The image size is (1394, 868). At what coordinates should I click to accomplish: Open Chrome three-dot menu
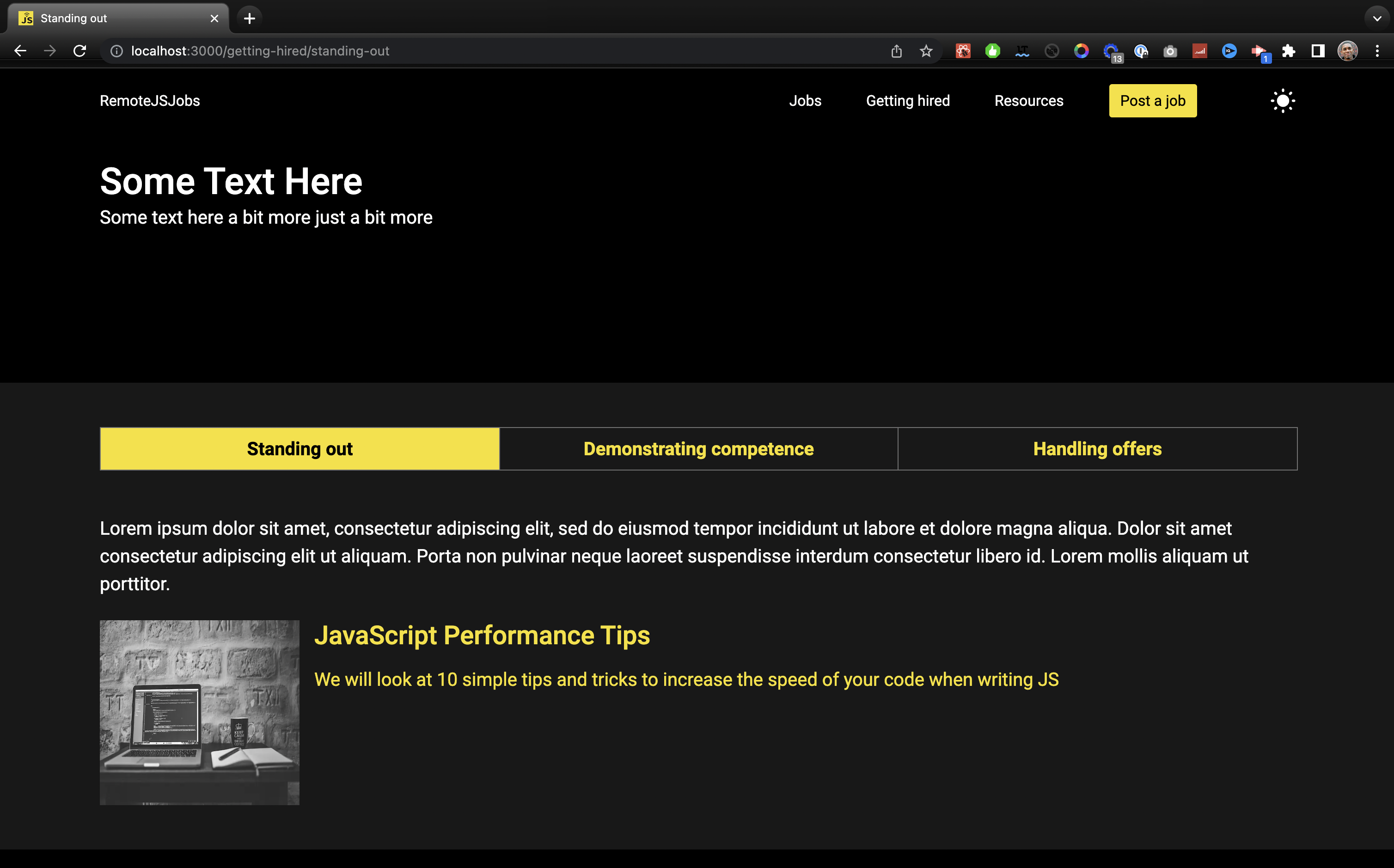(x=1377, y=51)
